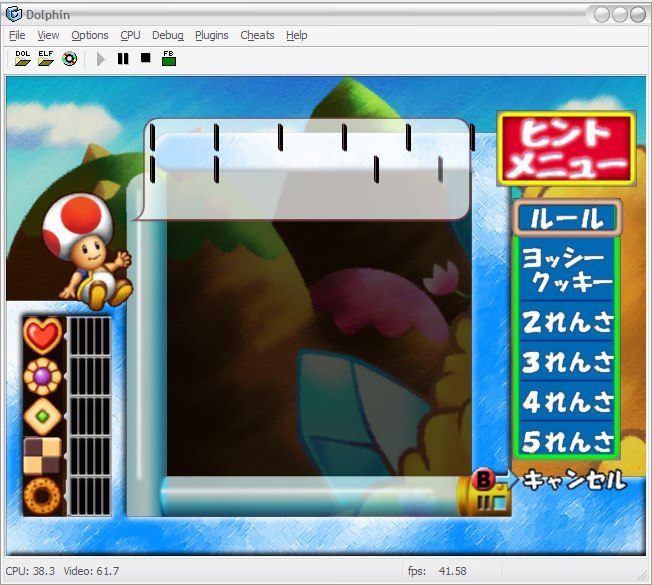The image size is (652, 585).
Task: Click the red B cancel button icon
Action: [483, 479]
